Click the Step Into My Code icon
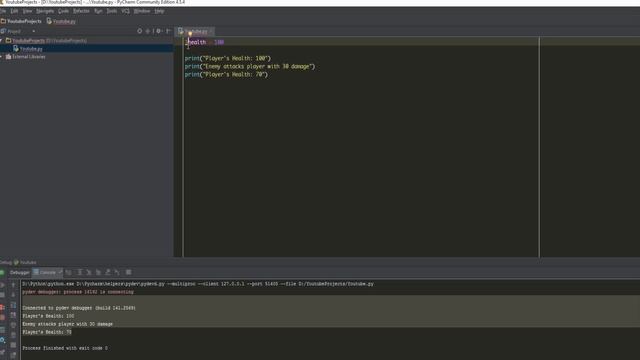 98,272
